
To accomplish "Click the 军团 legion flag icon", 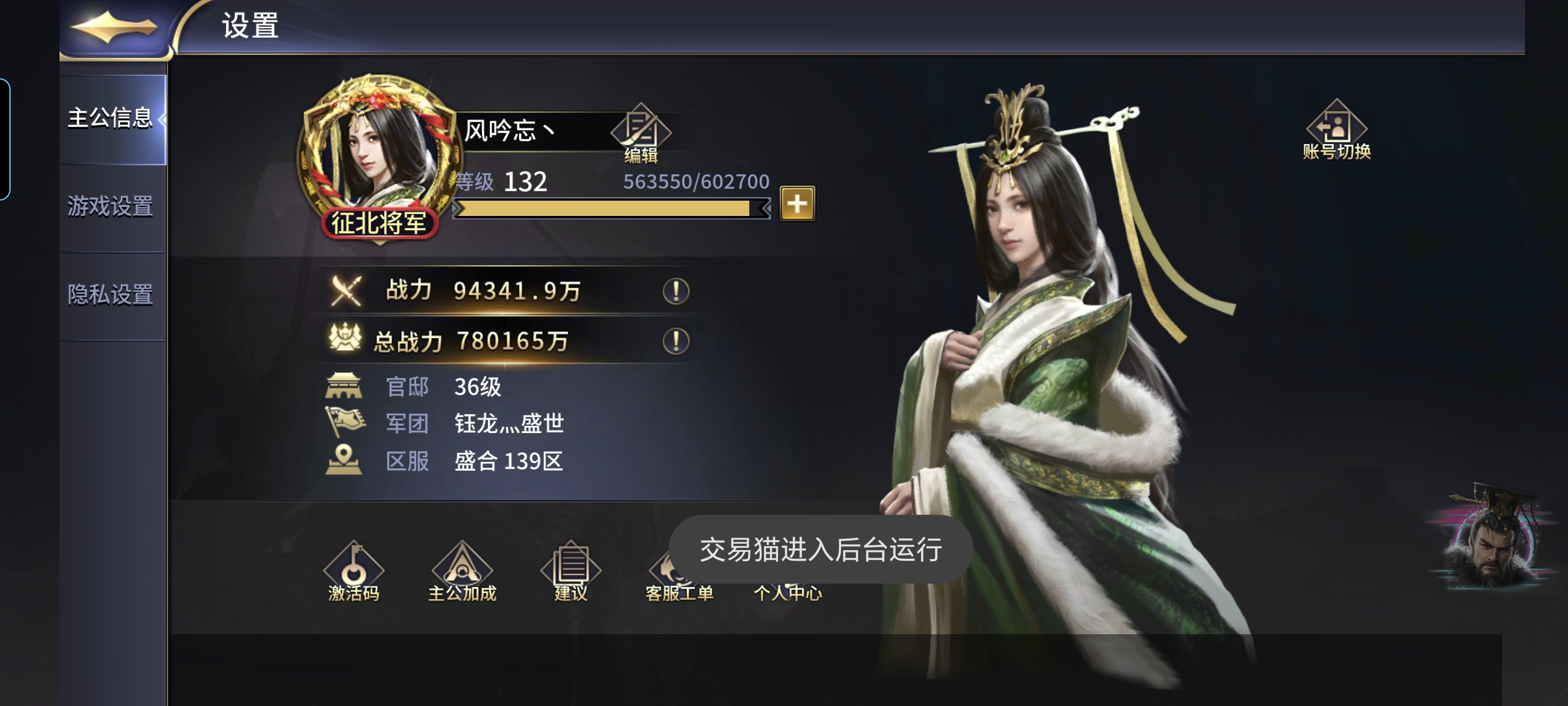I will click(x=344, y=422).
